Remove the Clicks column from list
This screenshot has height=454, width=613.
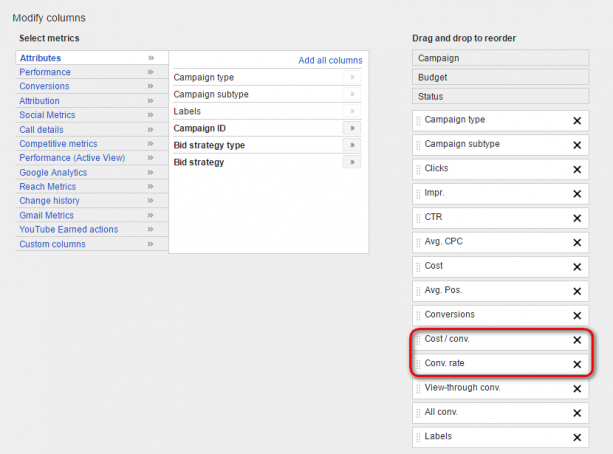[577, 169]
